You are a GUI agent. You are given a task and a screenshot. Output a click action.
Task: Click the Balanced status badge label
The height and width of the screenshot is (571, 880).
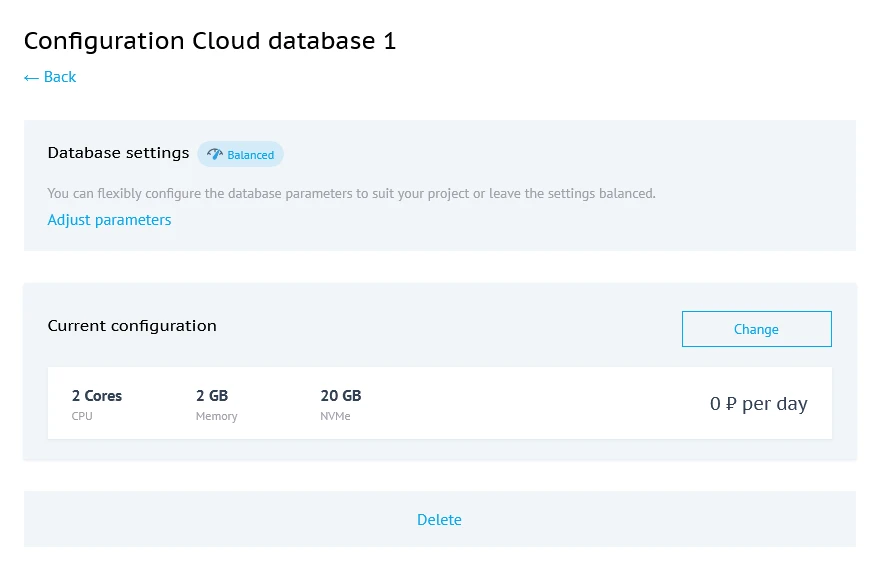pos(250,155)
